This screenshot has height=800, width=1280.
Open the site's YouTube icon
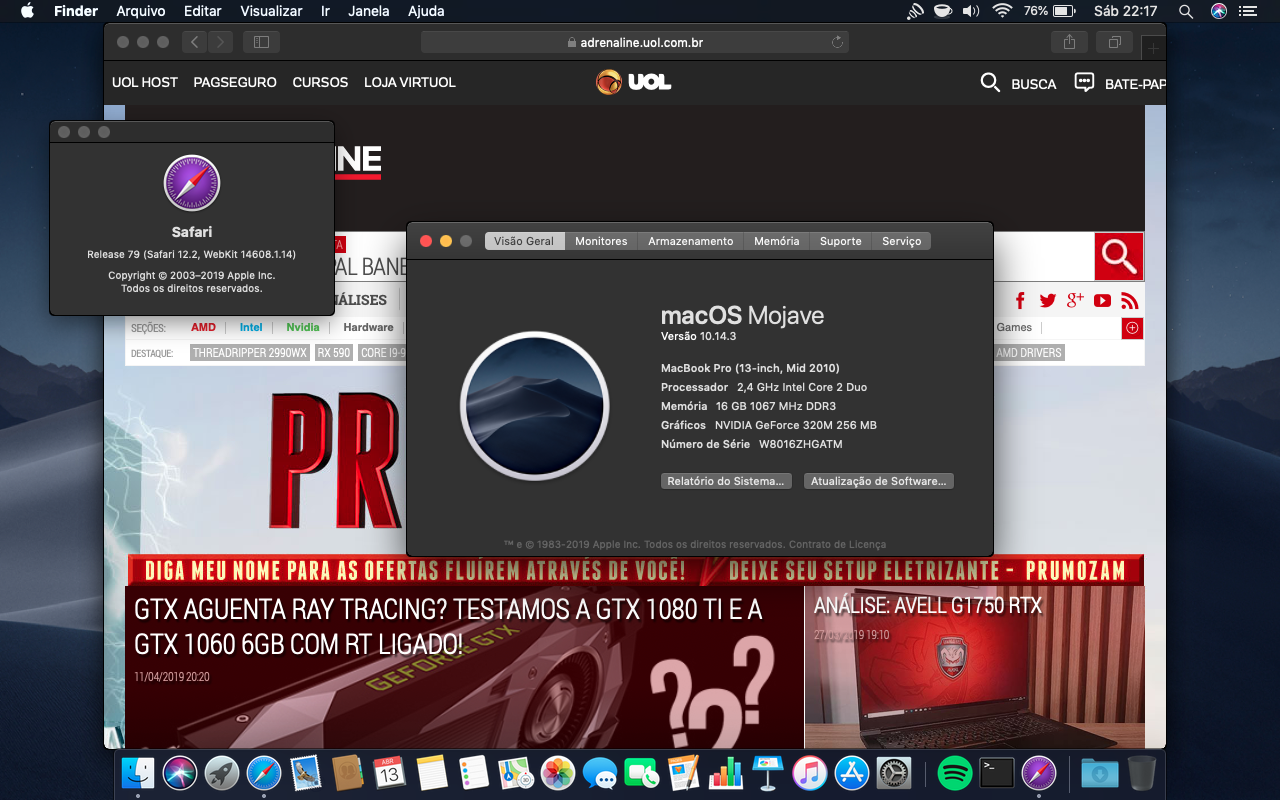pyautogui.click(x=1102, y=301)
